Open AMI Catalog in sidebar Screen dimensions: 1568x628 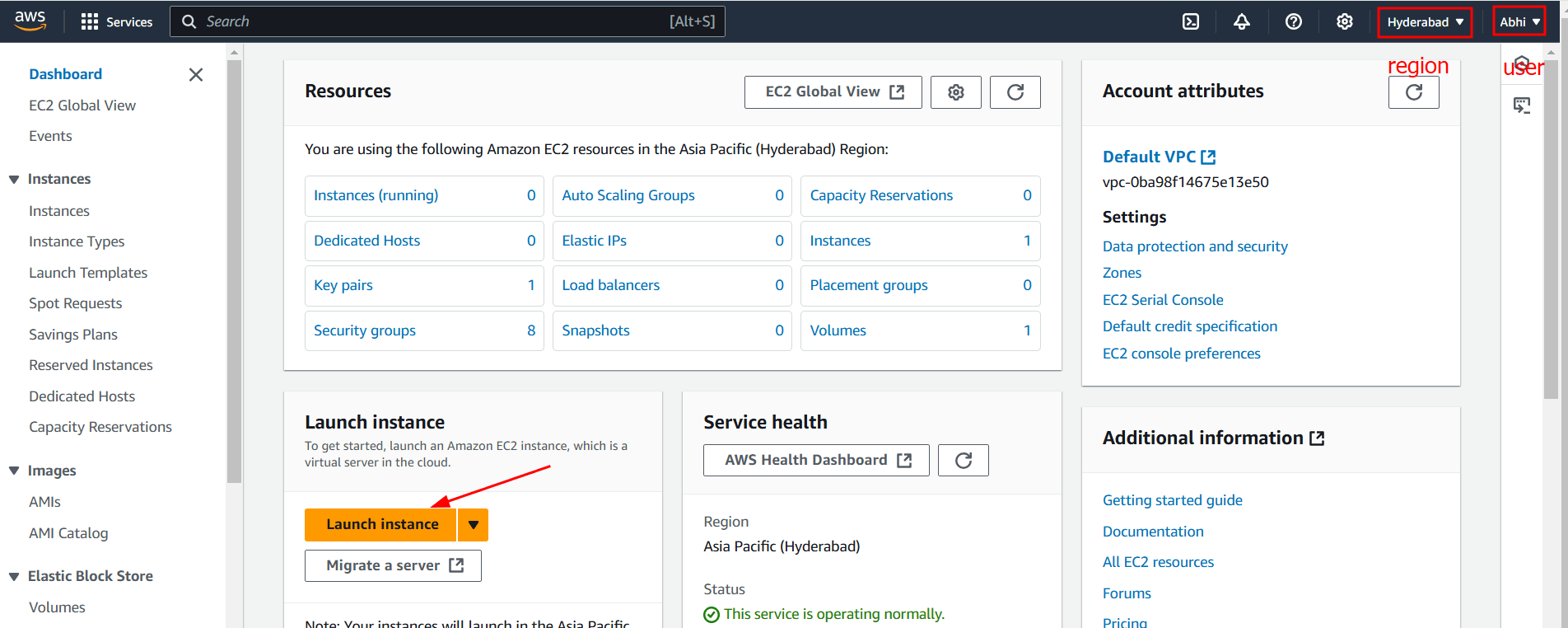(x=68, y=533)
